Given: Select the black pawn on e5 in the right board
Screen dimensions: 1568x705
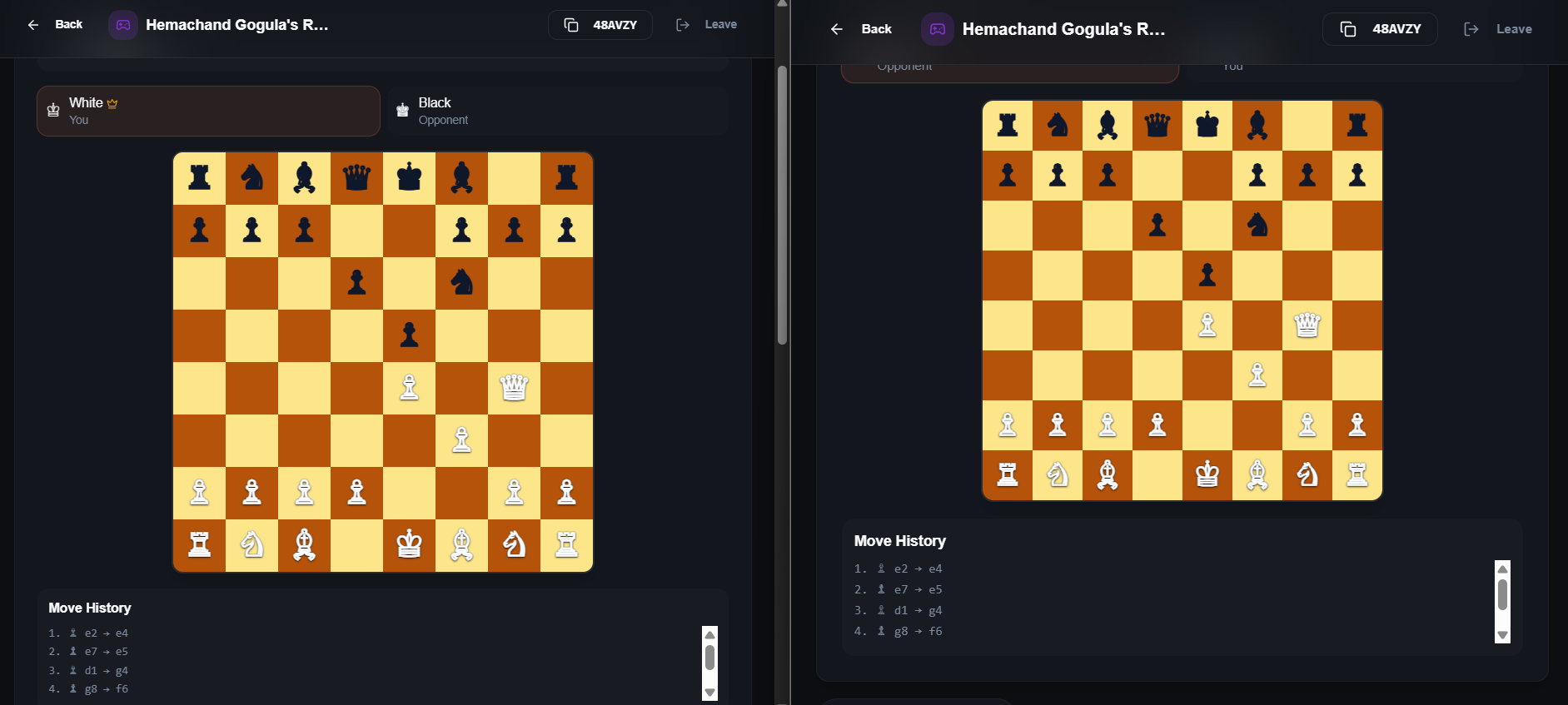Looking at the screenshot, I should tap(1207, 275).
